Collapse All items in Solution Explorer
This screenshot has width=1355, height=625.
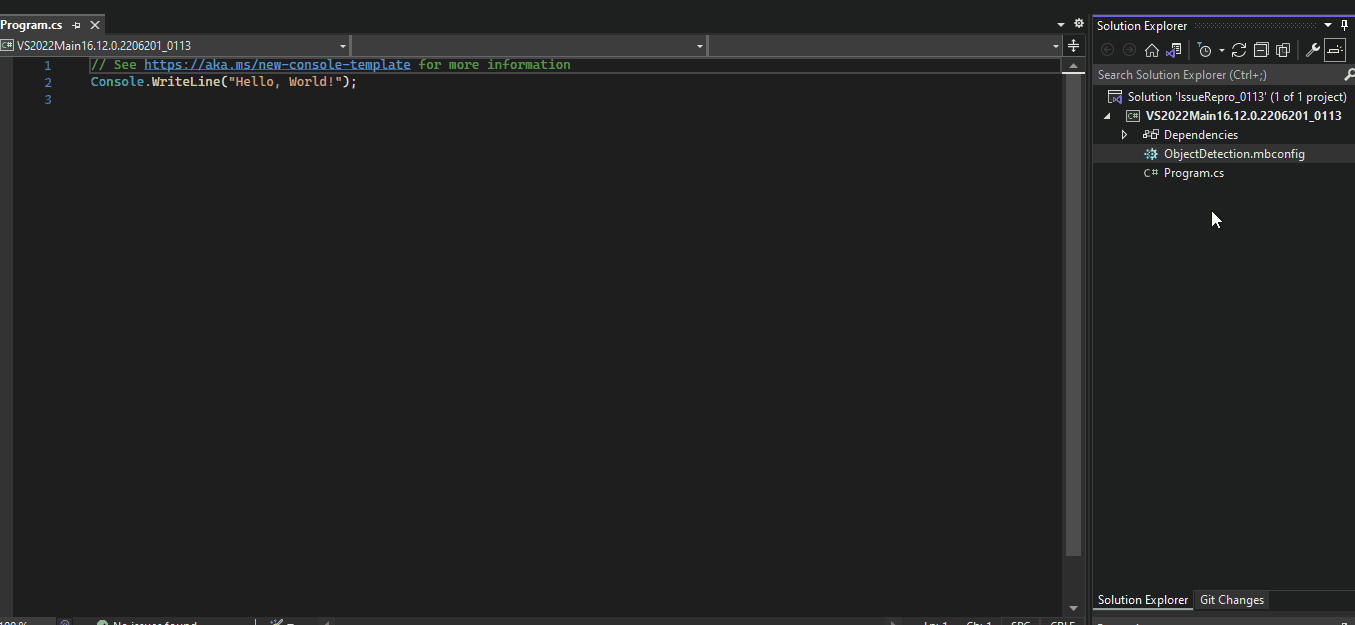click(1262, 50)
